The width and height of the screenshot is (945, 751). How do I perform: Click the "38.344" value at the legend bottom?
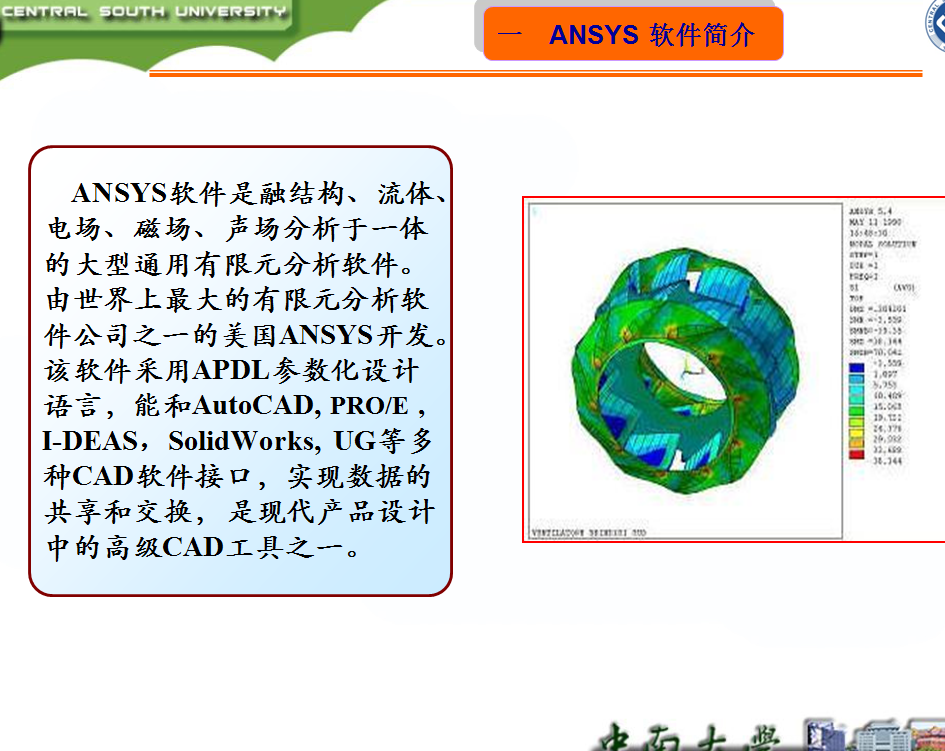[887, 461]
